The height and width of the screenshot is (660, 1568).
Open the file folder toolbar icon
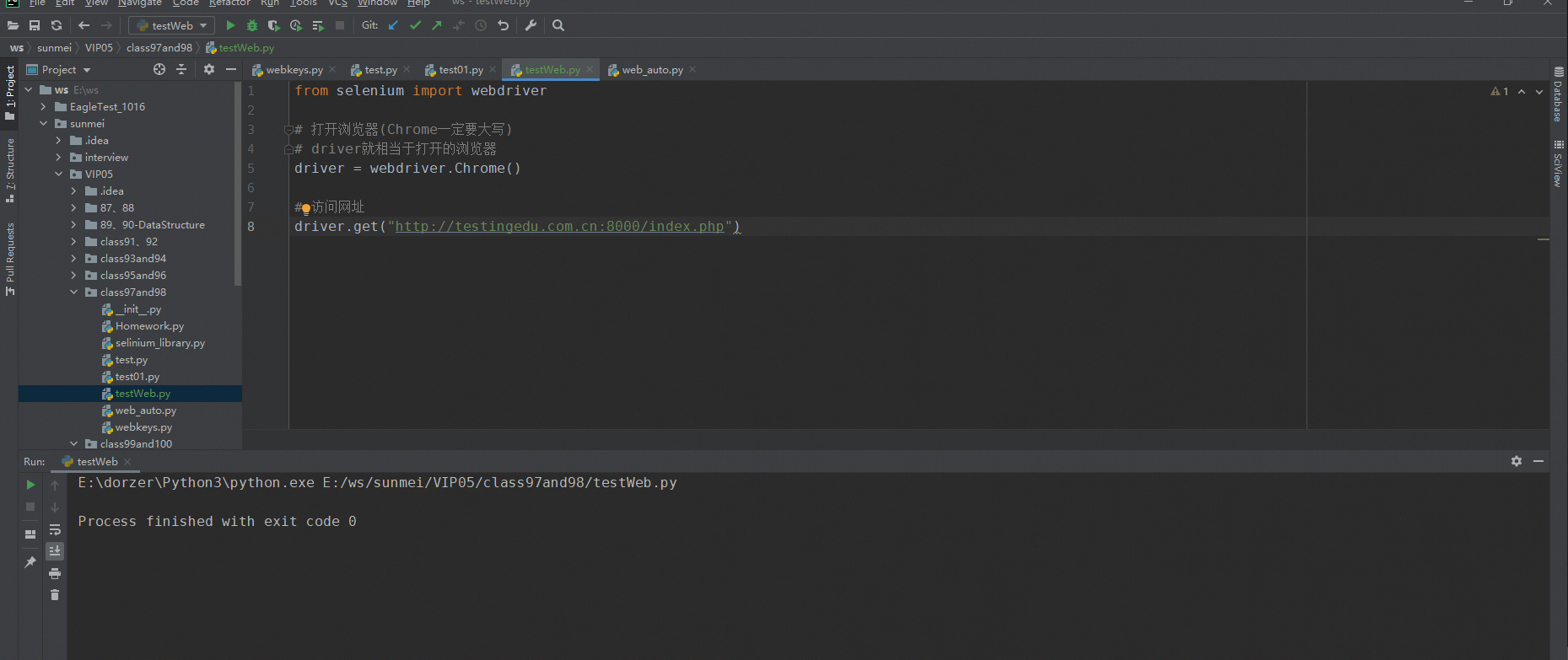click(13, 25)
